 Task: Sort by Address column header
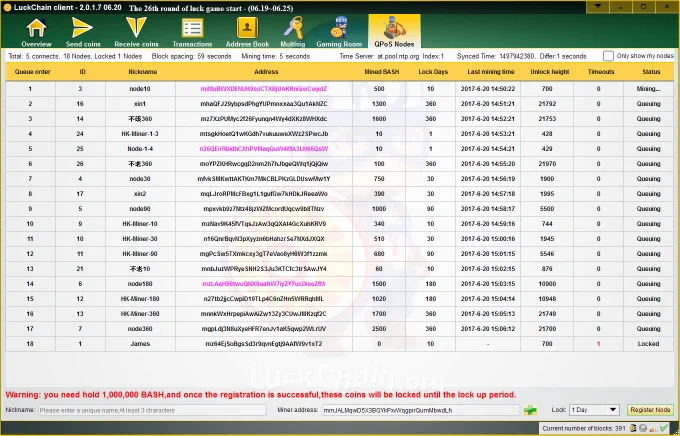[x=266, y=72]
